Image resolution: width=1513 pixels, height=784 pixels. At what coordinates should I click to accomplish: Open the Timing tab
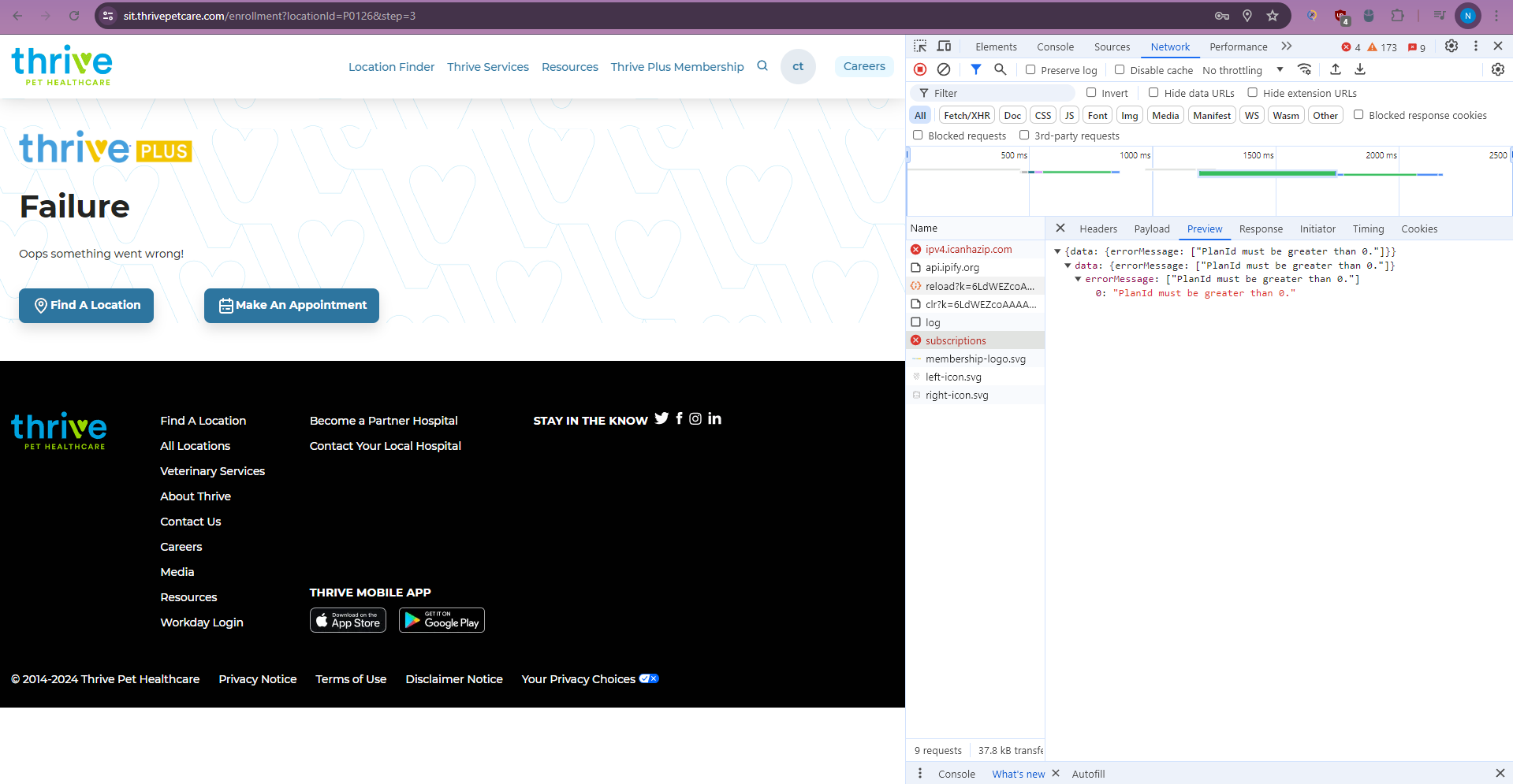[1368, 229]
